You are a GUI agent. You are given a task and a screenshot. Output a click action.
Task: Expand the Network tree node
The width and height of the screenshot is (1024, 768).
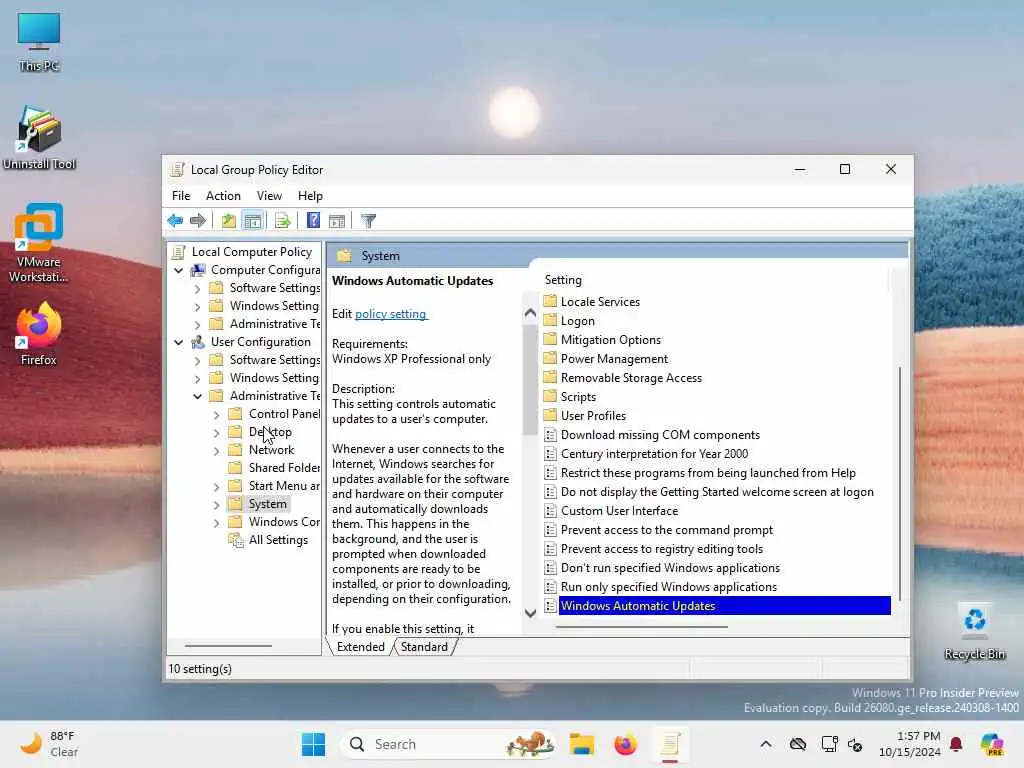click(216, 450)
